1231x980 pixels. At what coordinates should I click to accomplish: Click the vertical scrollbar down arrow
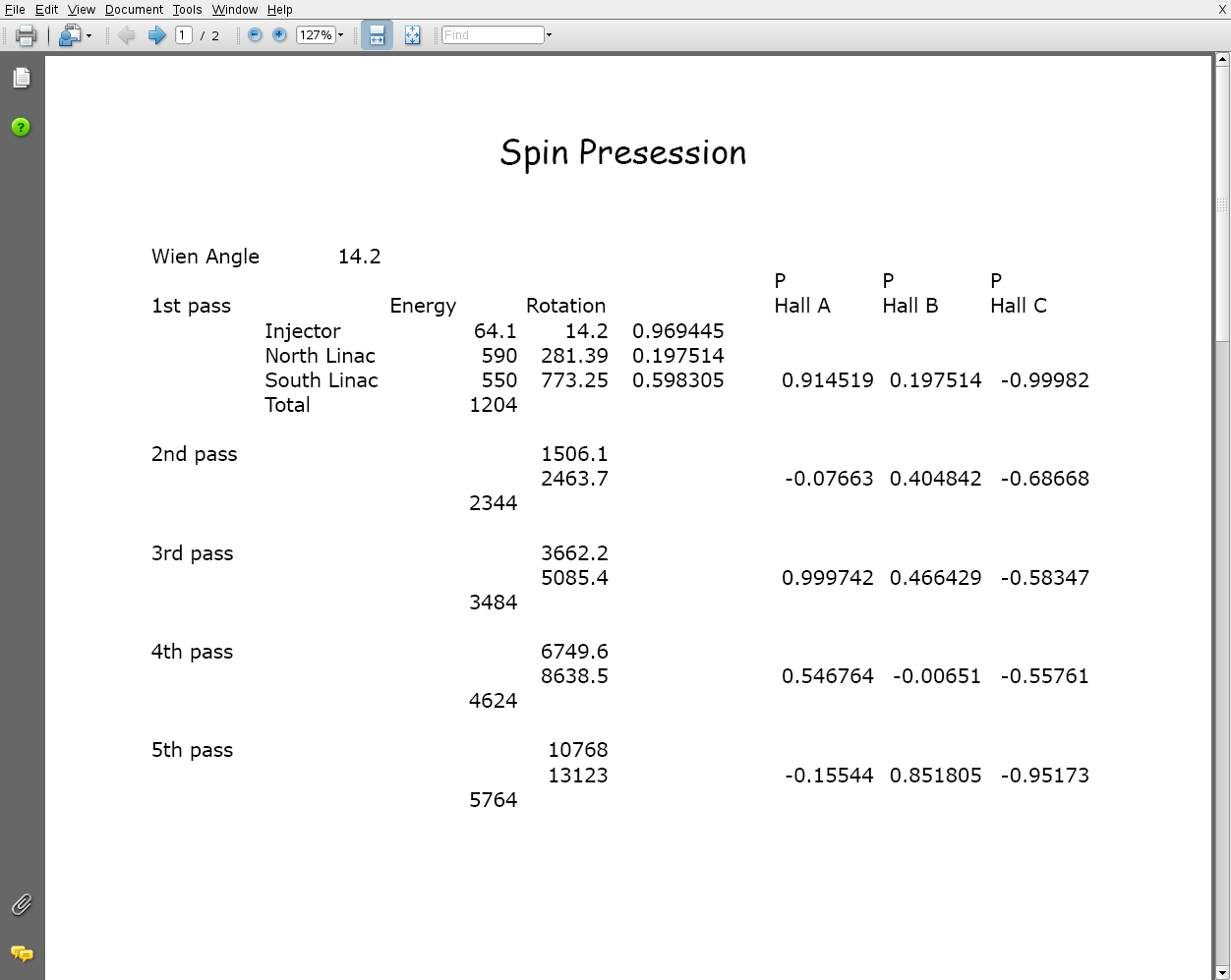[1222, 973]
